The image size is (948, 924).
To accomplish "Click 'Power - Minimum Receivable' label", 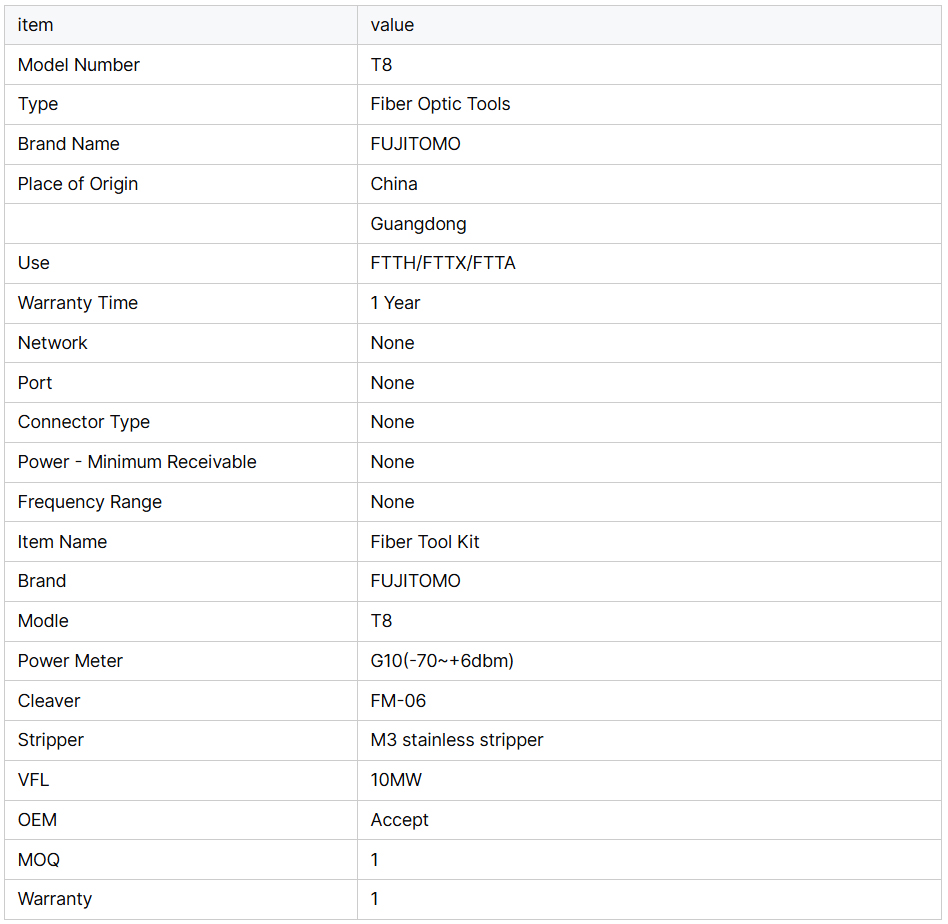I will [x=137, y=462].
